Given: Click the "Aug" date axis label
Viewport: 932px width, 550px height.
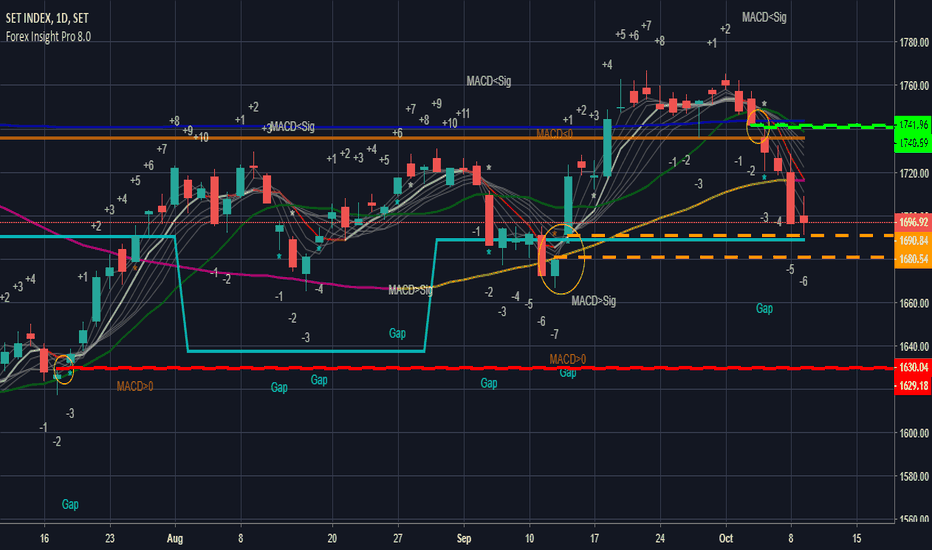Looking at the screenshot, I should point(175,539).
